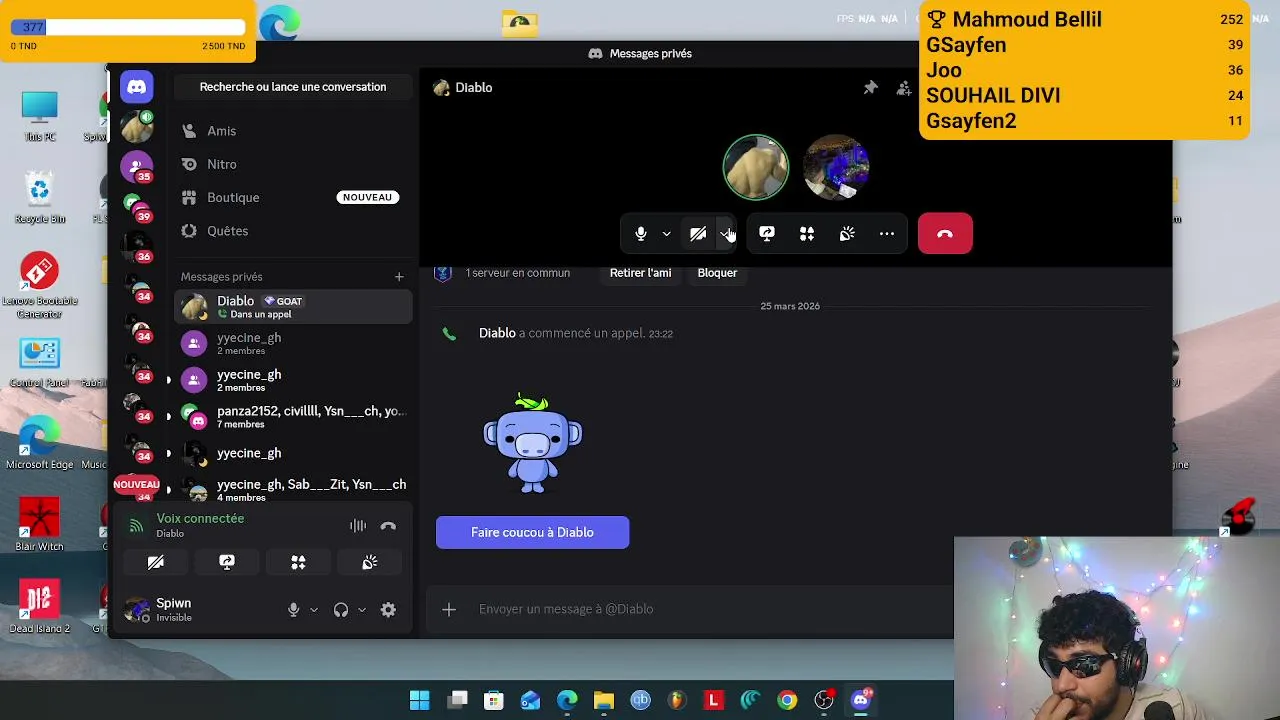Open activities from the call controls bar

807,234
